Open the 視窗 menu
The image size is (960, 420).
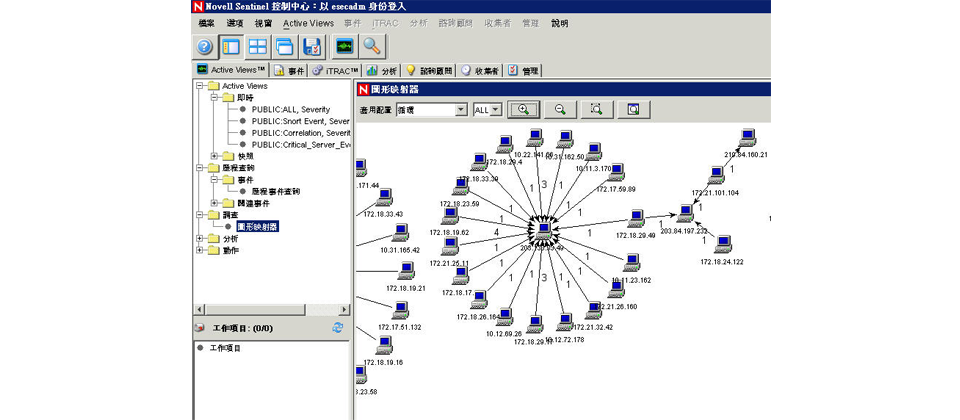(263, 23)
